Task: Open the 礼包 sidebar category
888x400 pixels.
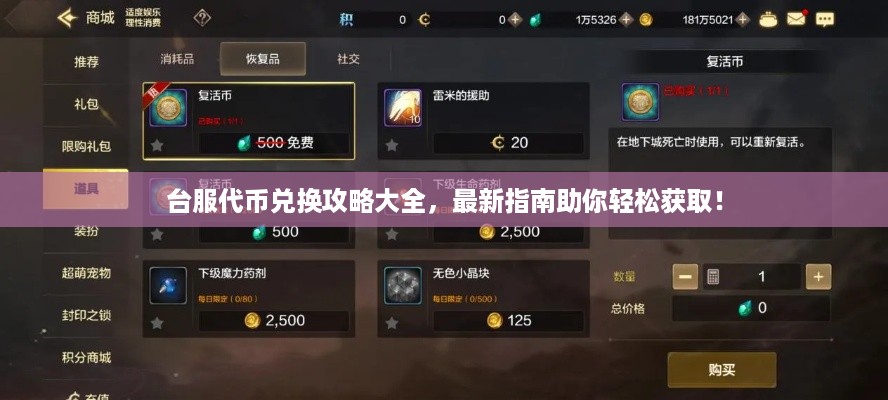Action: (x=86, y=104)
